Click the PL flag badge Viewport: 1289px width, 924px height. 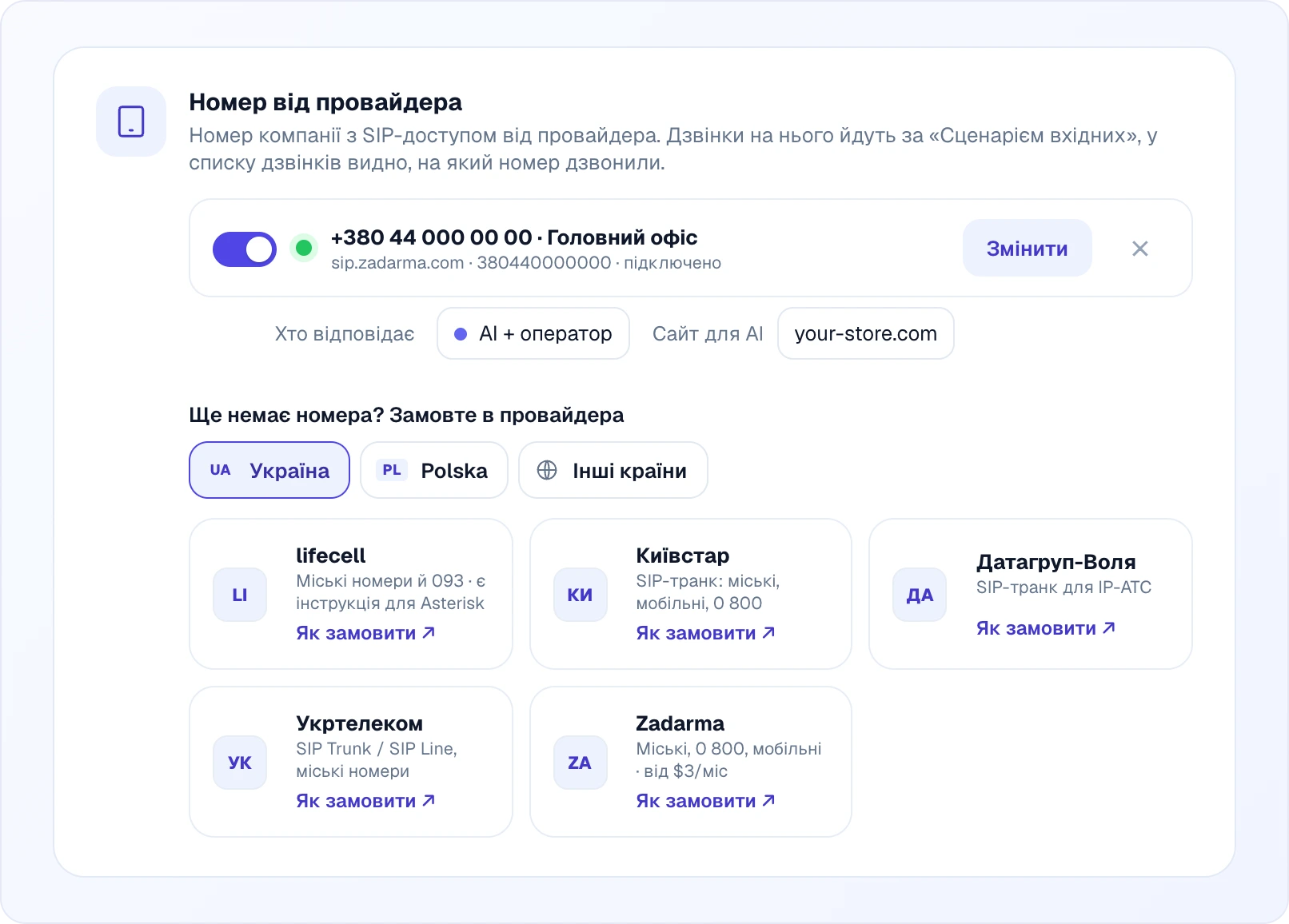click(x=392, y=470)
